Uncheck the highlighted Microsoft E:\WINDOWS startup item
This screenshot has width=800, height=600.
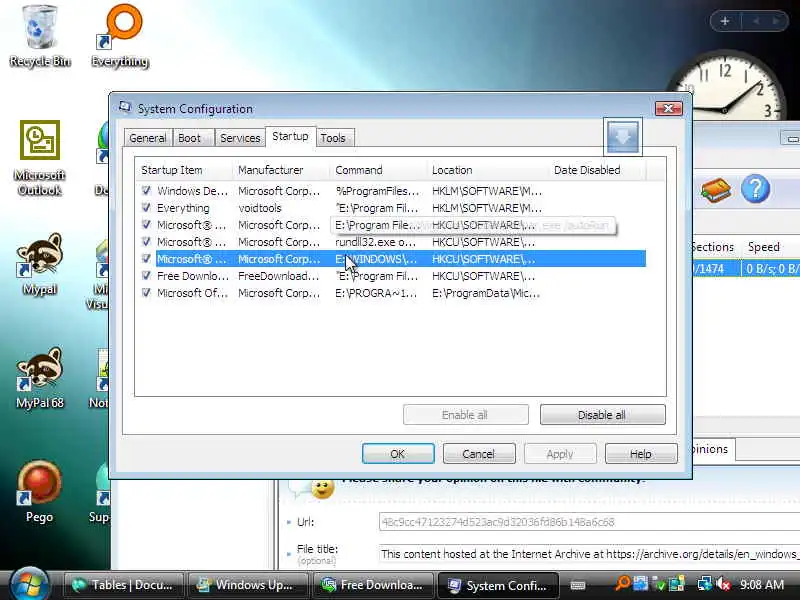tap(146, 259)
